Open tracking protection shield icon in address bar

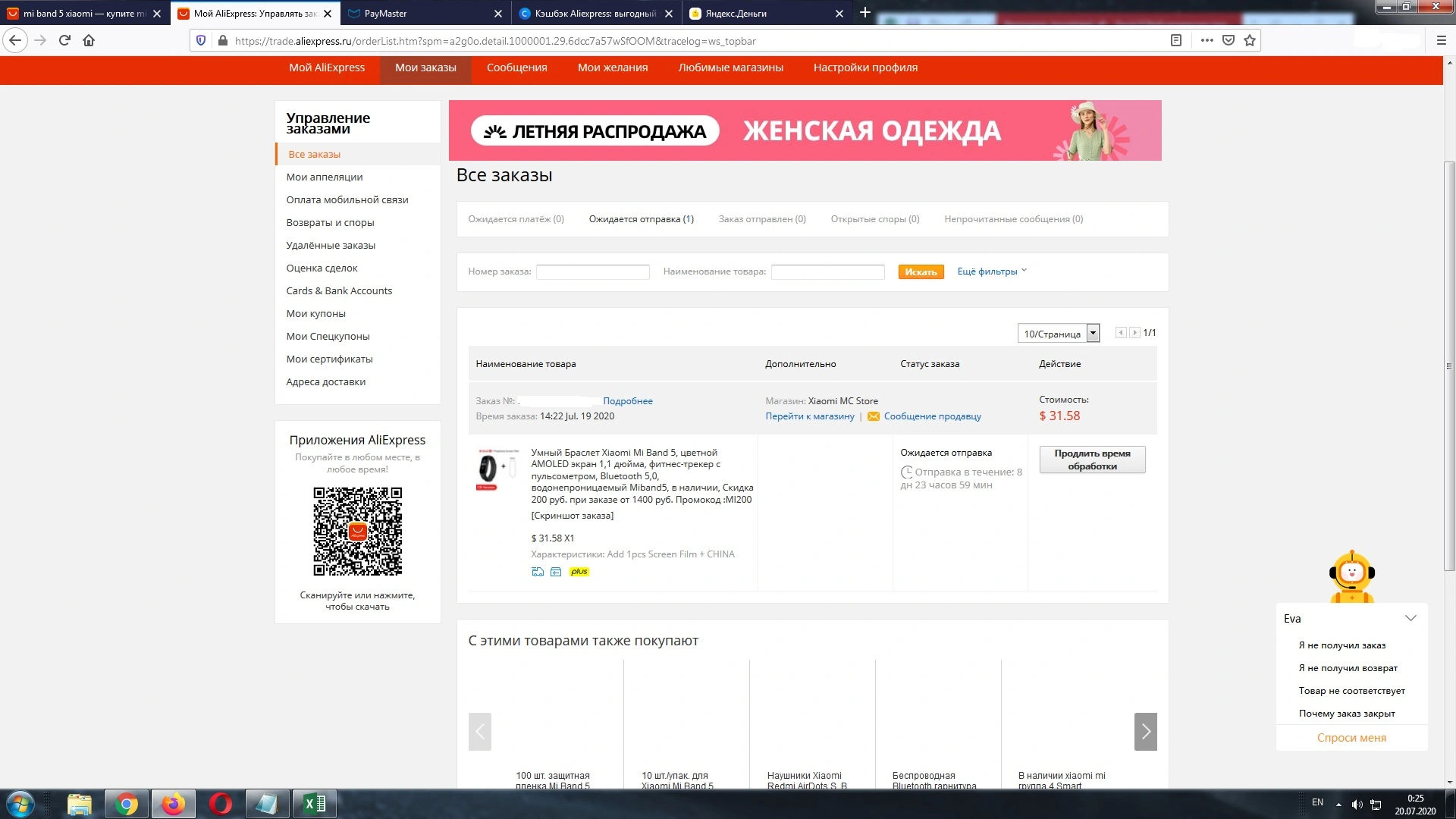(201, 41)
